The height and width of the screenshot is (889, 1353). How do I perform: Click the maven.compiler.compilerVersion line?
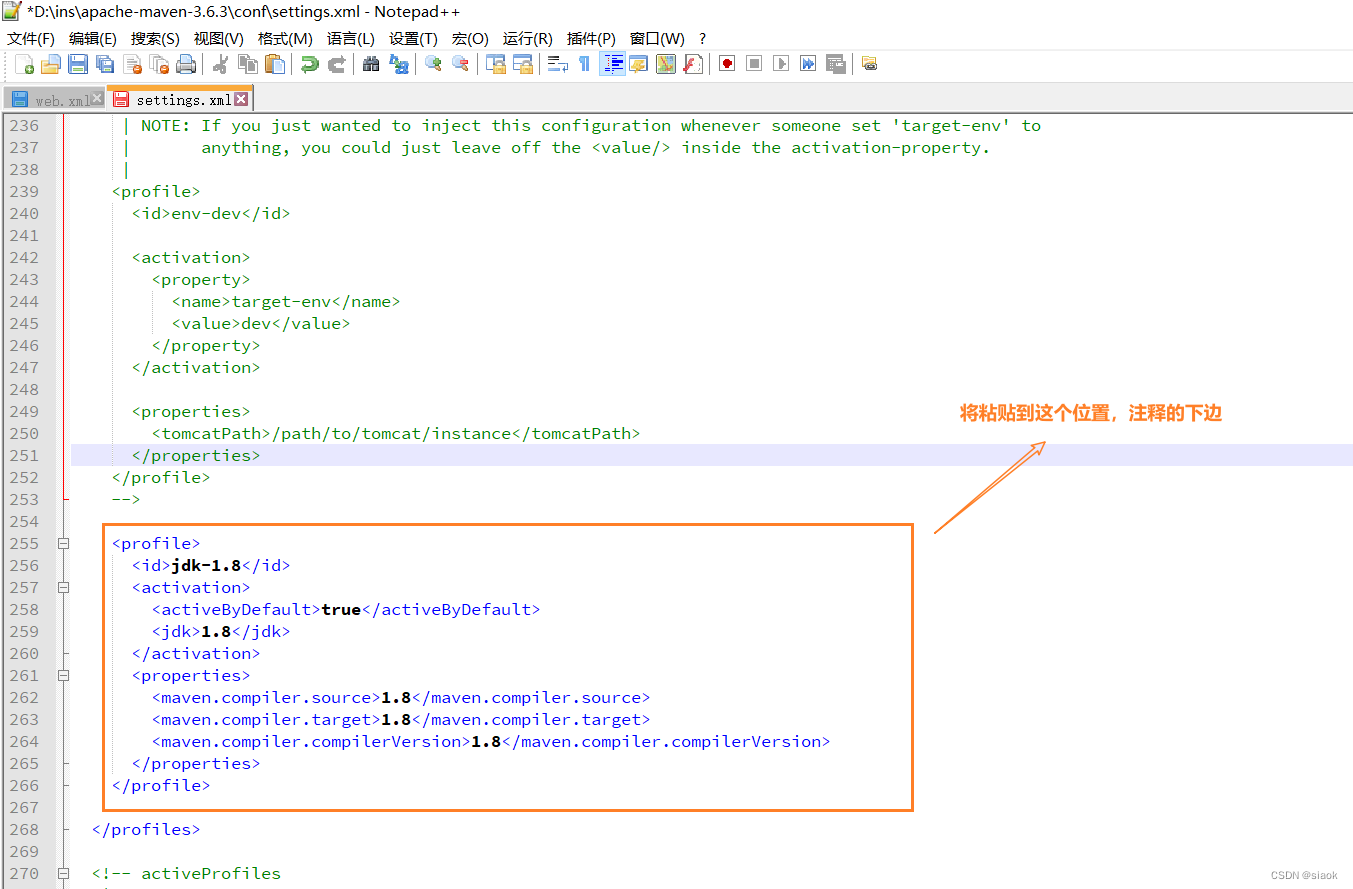pyautogui.click(x=491, y=742)
